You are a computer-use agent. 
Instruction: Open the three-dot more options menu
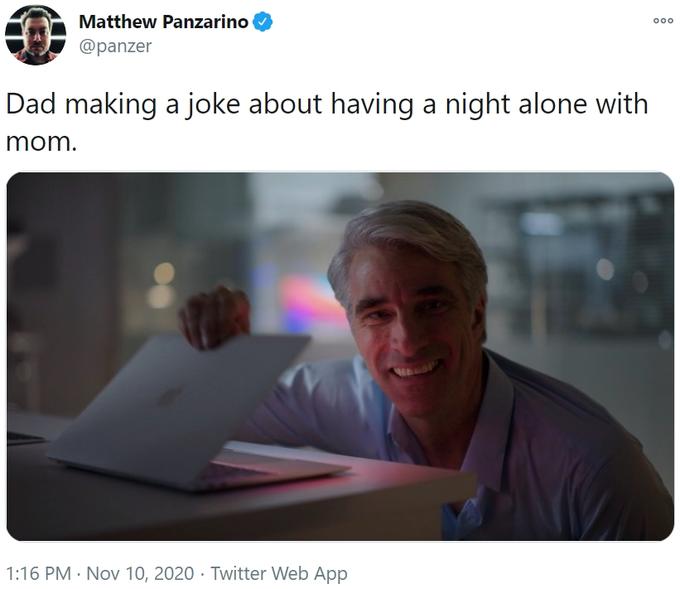point(663,20)
